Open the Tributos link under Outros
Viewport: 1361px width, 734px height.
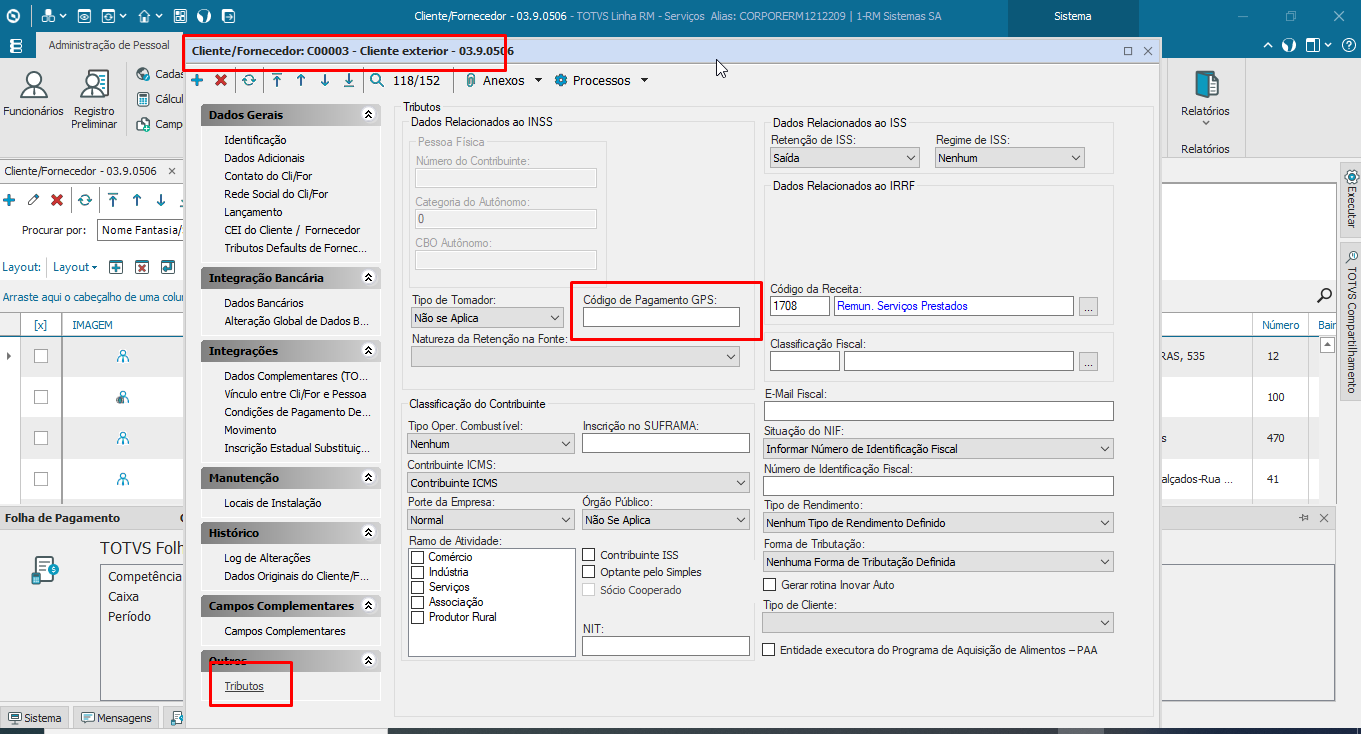click(x=244, y=686)
